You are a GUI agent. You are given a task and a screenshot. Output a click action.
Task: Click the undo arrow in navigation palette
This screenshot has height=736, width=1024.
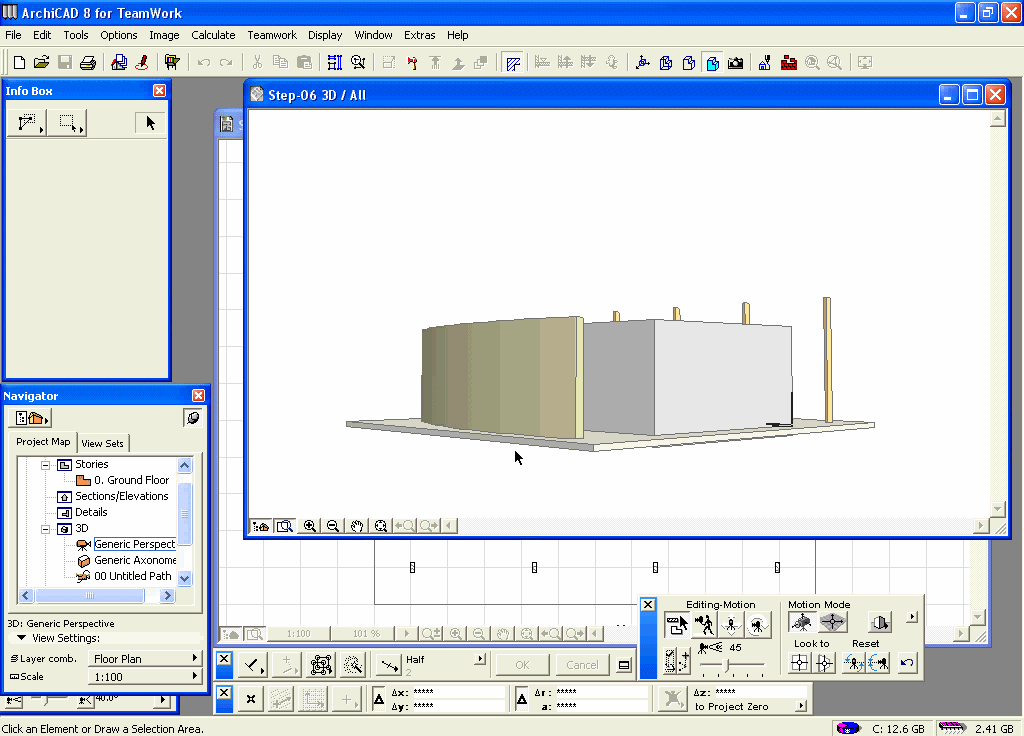pyautogui.click(x=907, y=662)
